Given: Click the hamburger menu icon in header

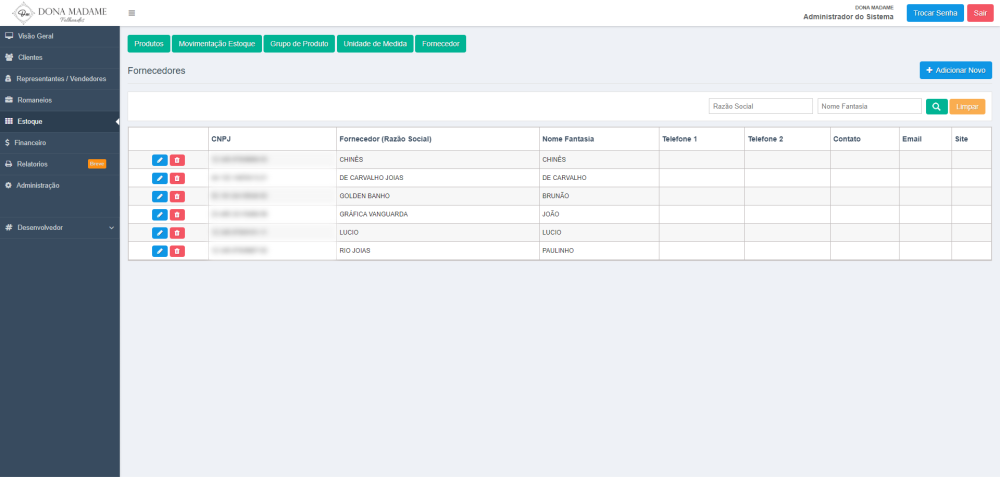Looking at the screenshot, I should [x=132, y=13].
